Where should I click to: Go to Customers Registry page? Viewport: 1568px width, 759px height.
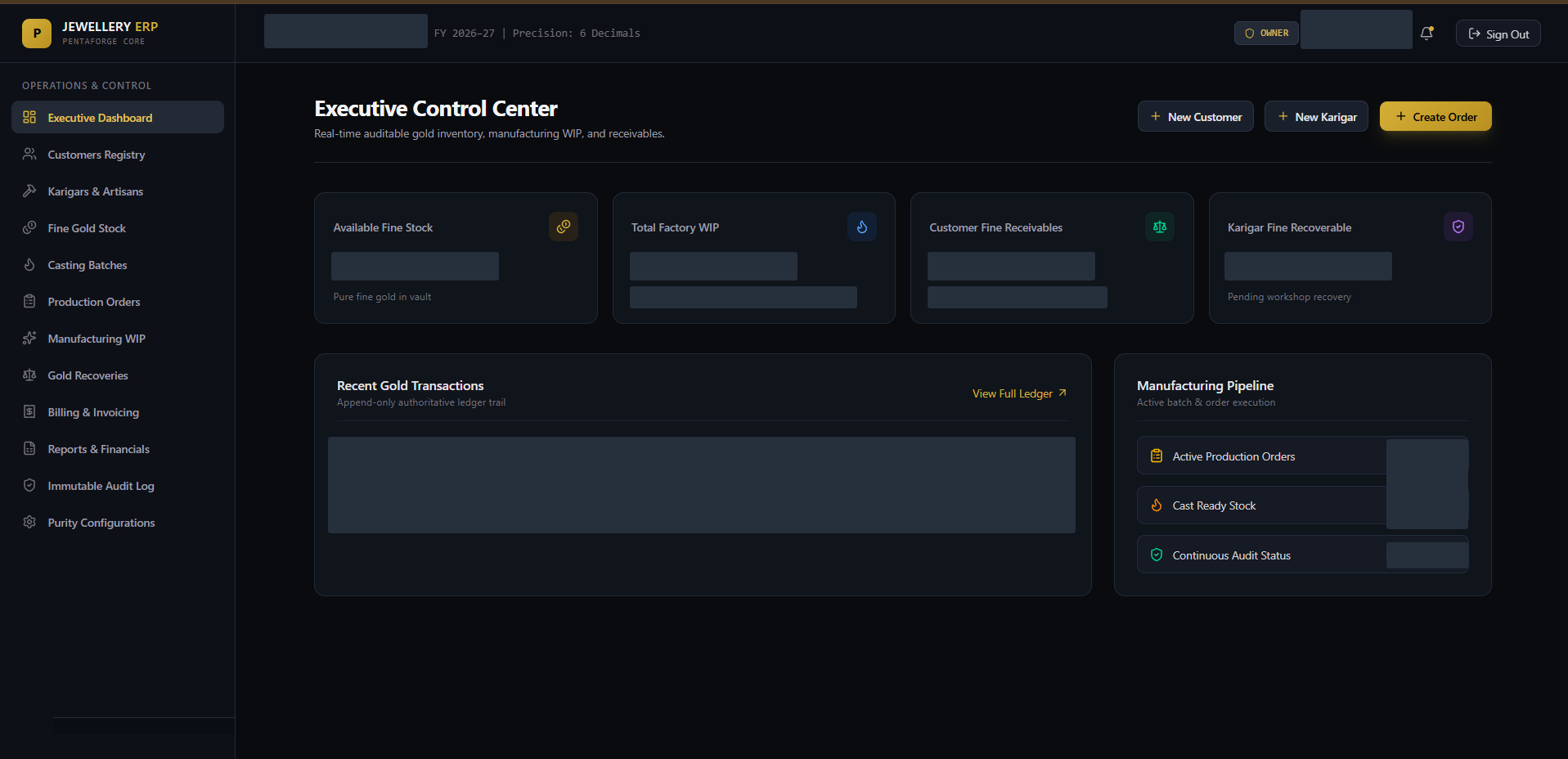point(118,154)
